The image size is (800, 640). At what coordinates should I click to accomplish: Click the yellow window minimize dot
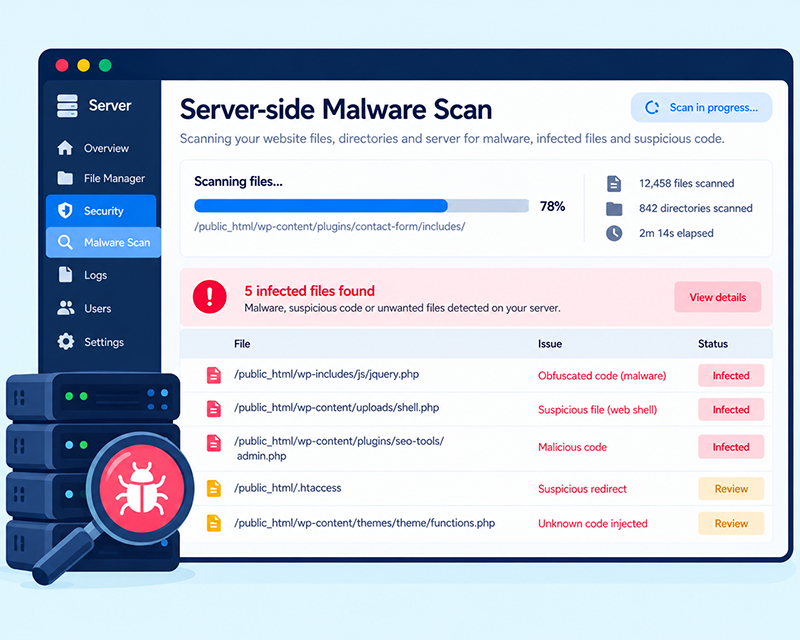(x=83, y=65)
